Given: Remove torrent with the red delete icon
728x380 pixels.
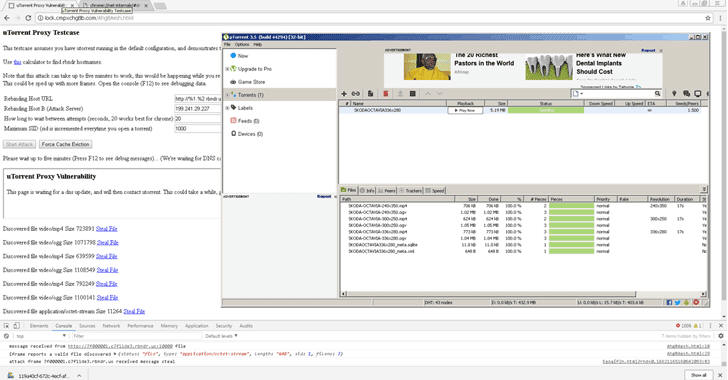Looking at the screenshot, I should click(385, 94).
